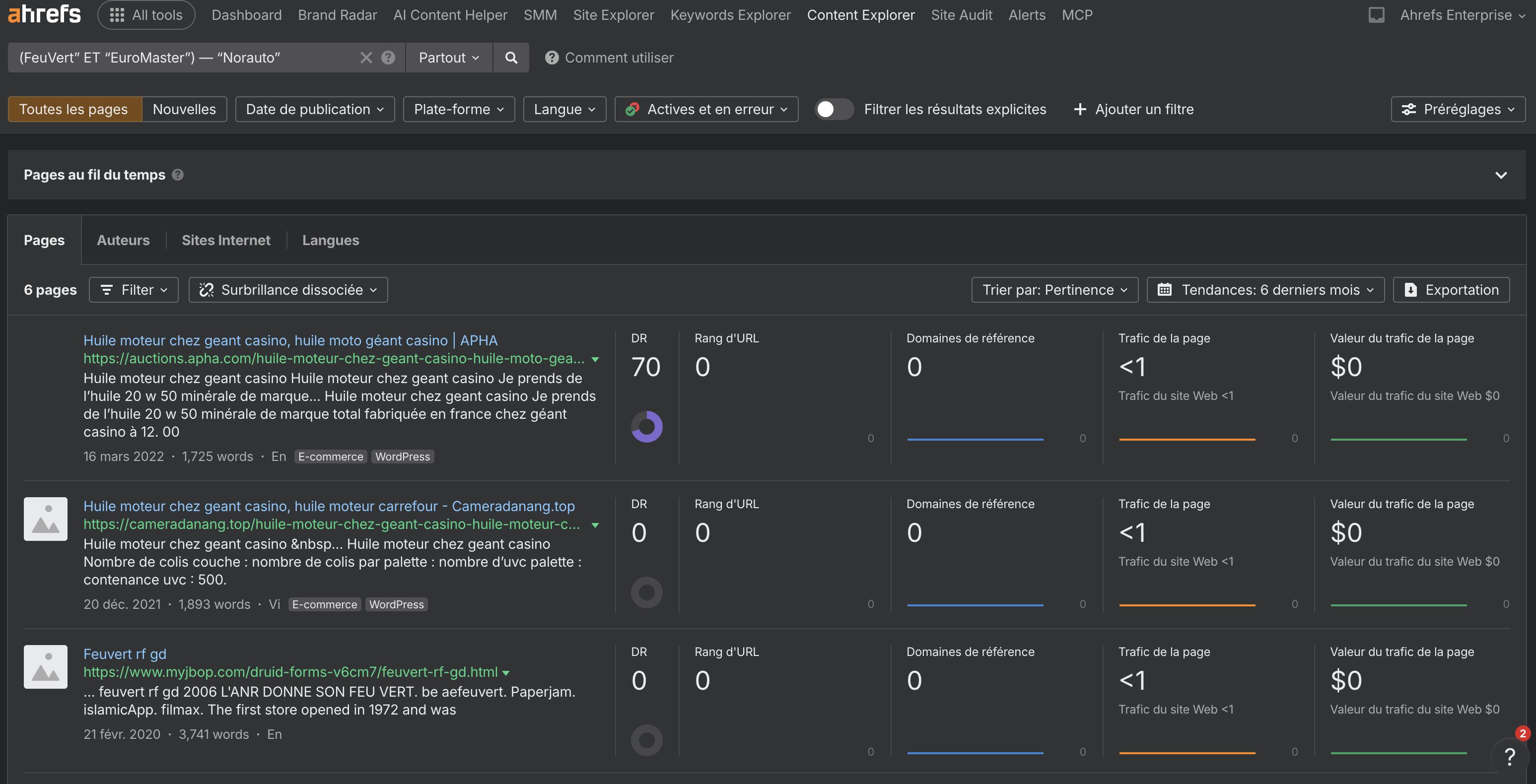Open the All tools grid menu
This screenshot has width=1536, height=784.
tap(146, 15)
